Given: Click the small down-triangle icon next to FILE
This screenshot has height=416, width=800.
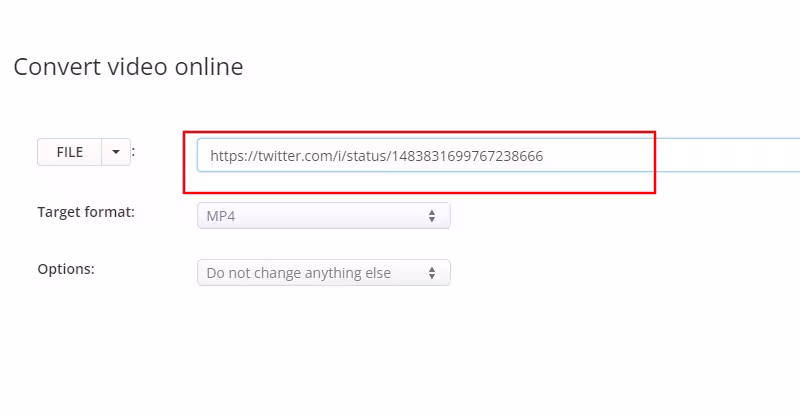Looking at the screenshot, I should [x=116, y=152].
